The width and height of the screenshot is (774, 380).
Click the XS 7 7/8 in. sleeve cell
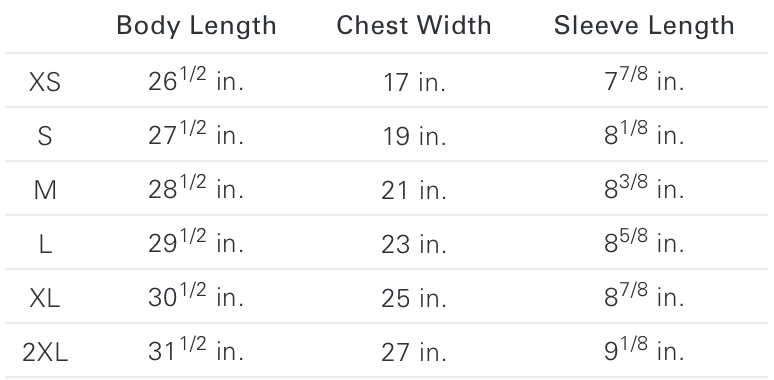coord(644,79)
